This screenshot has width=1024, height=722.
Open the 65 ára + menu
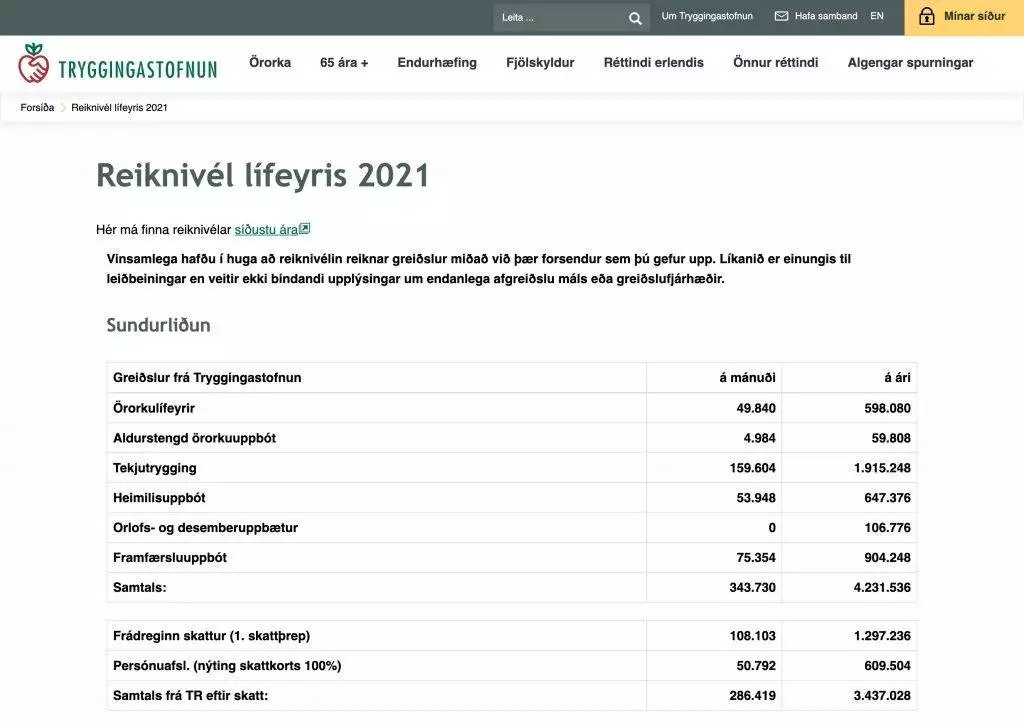344,63
